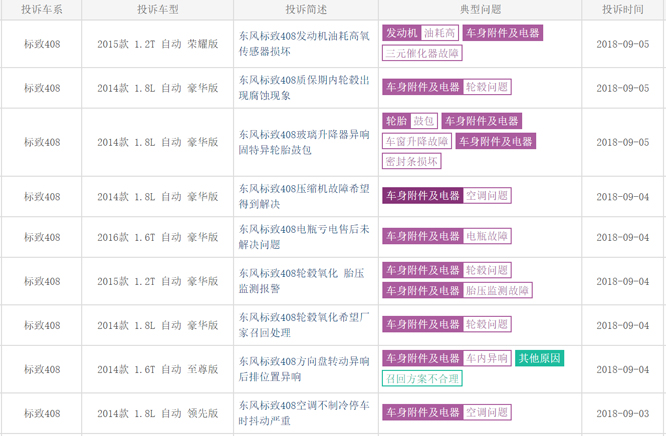
Task: Open complaint 玻璃升降器异响固特异轮胎鼓包
Action: click(x=304, y=142)
